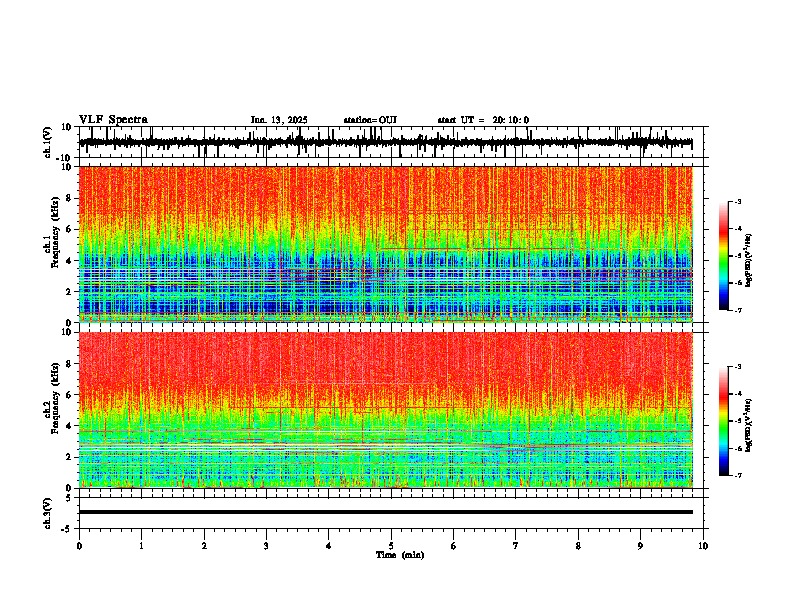The width and height of the screenshot is (792, 612).
Task: Click the 'start UT = 20:10:0' label
Action: click(483, 120)
